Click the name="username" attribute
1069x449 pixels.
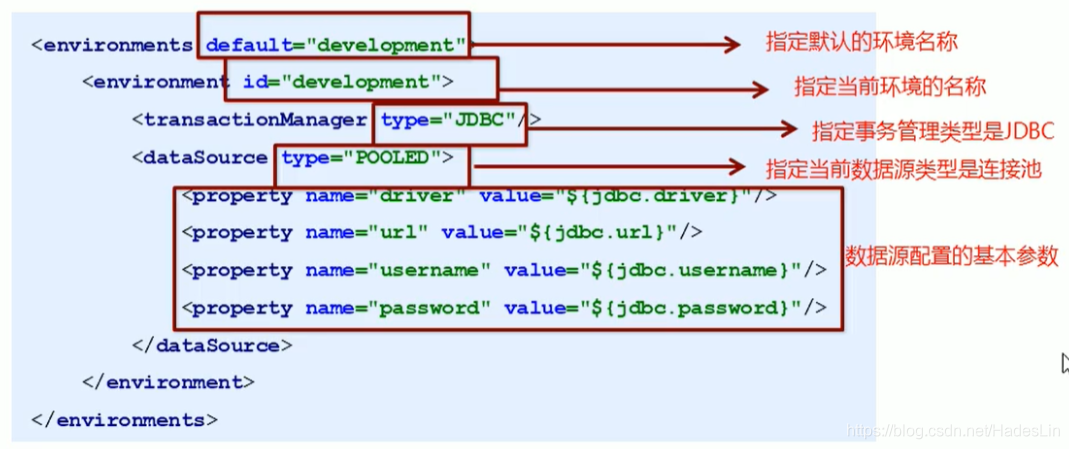point(398,270)
